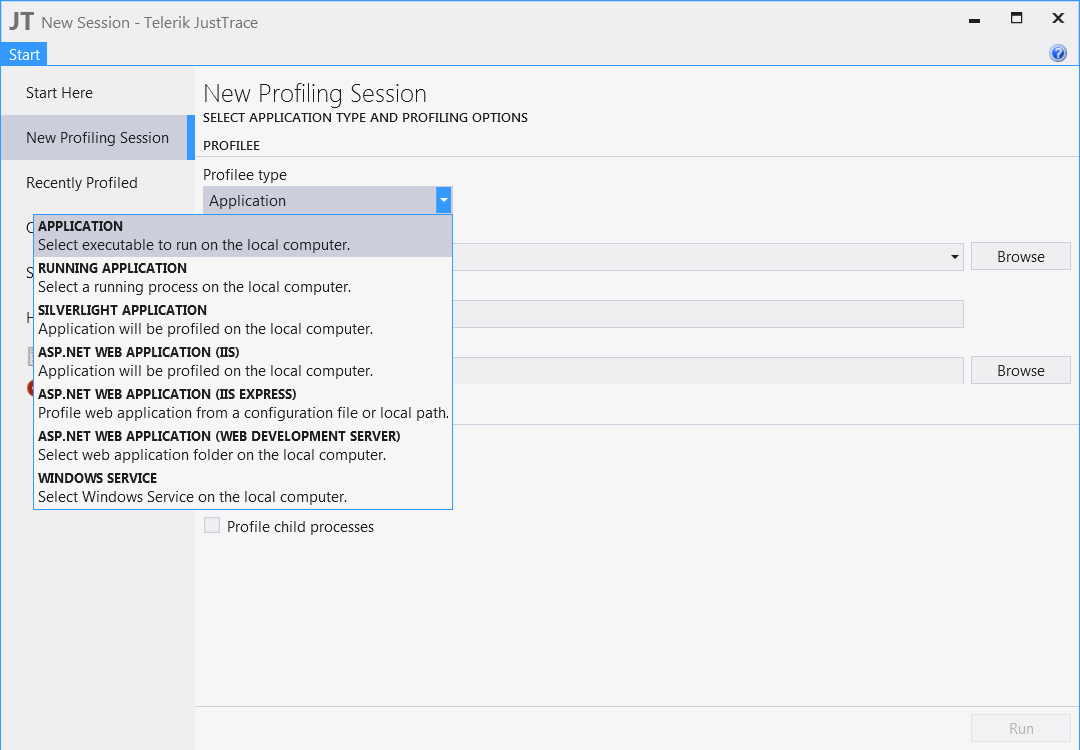
Task: Choose RUNNING APPLICATION option
Action: [x=243, y=278]
